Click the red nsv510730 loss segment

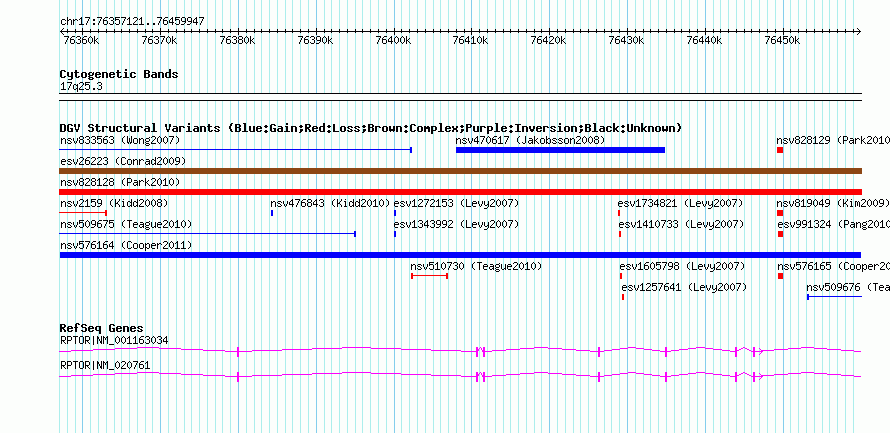(x=430, y=276)
